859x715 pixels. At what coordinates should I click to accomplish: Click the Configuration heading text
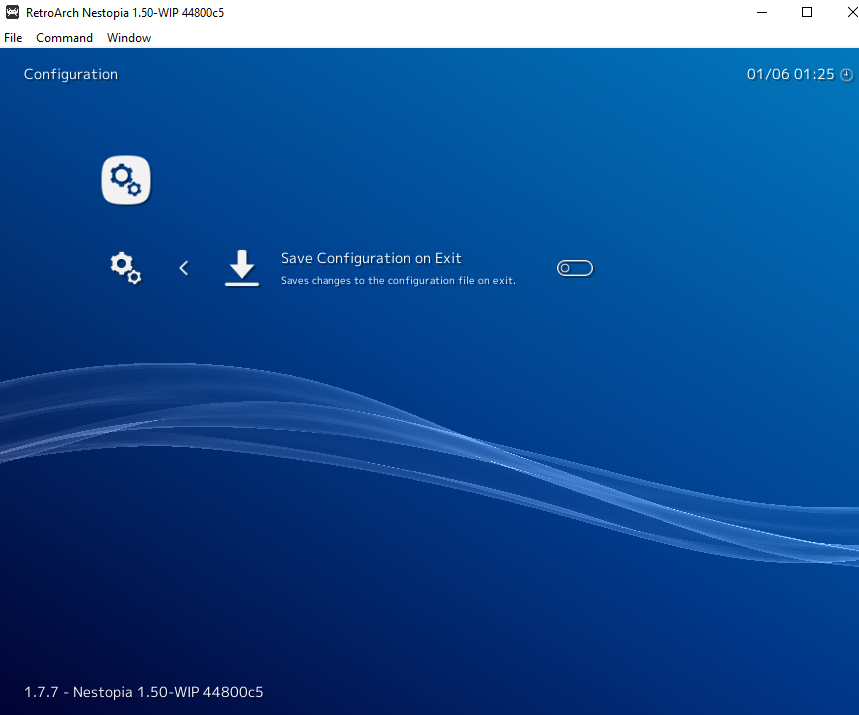(x=71, y=75)
